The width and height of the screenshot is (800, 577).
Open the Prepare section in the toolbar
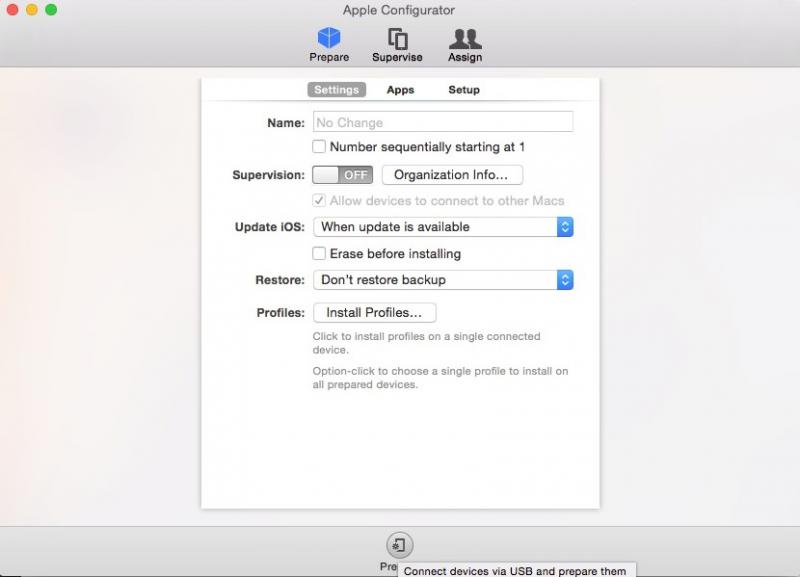pos(329,45)
